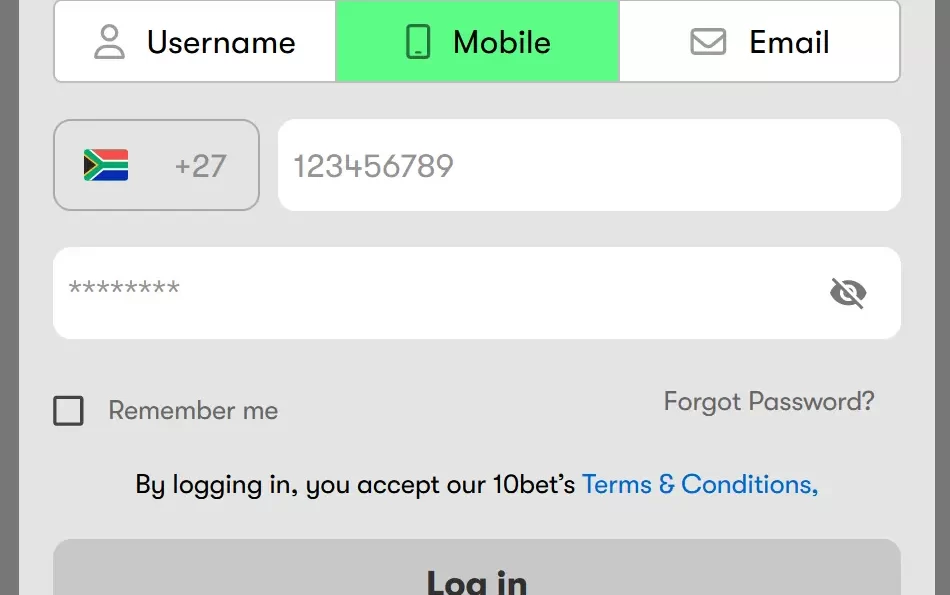Select the Mobile login tab label
The image size is (950, 595).
(x=501, y=42)
